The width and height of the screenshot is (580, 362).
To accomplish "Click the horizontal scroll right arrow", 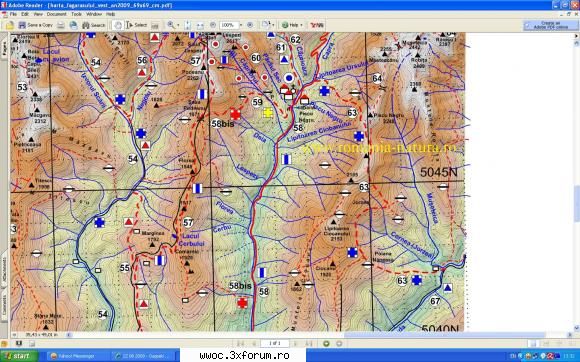I will click(x=570, y=335).
